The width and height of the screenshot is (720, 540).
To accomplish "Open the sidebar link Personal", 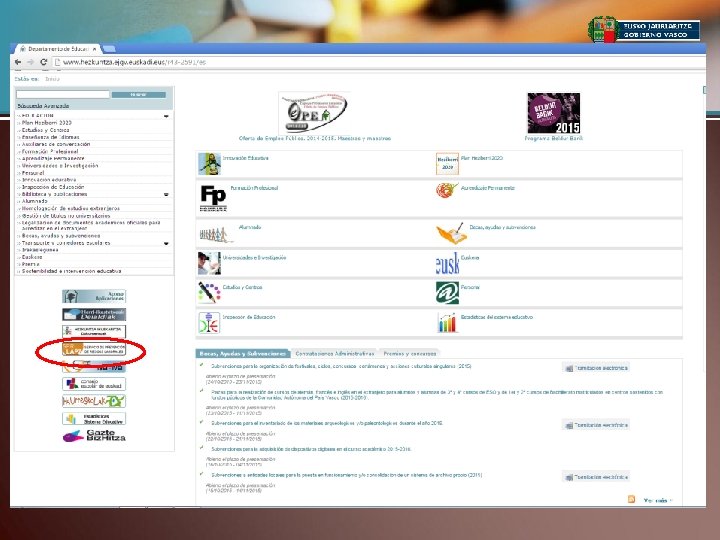I will click(x=33, y=173).
